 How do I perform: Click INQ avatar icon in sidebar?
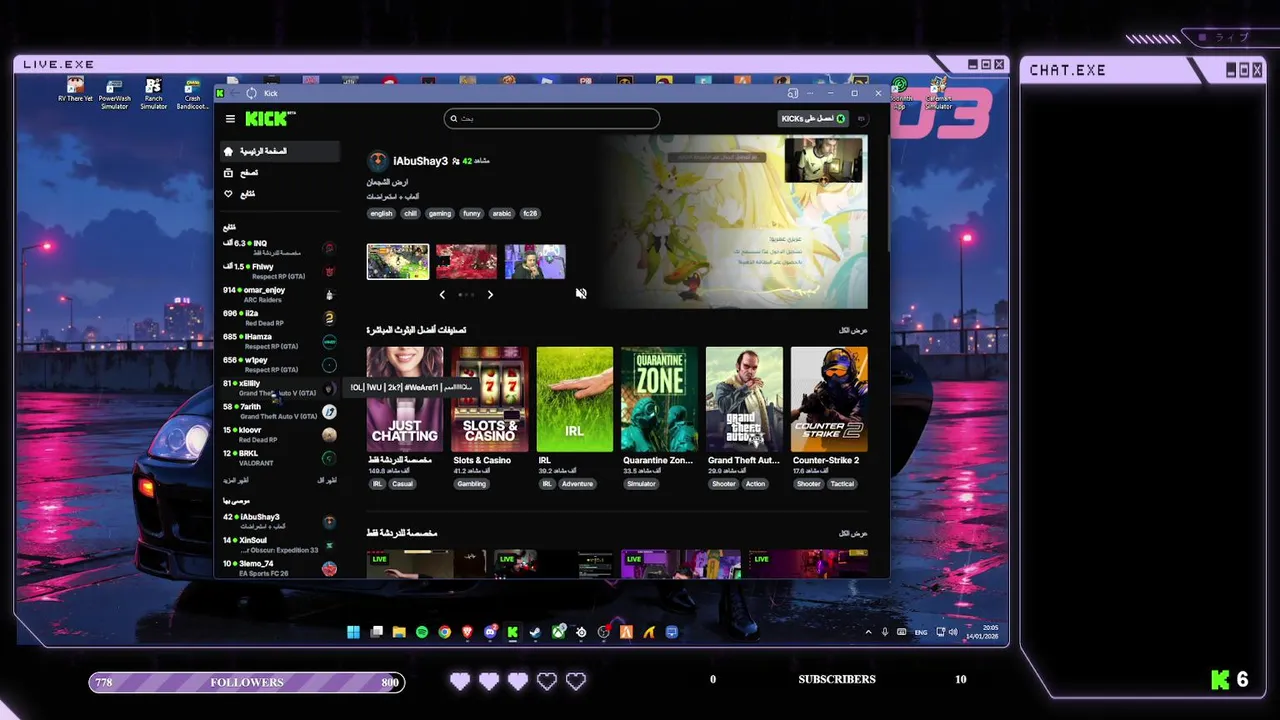pos(329,248)
